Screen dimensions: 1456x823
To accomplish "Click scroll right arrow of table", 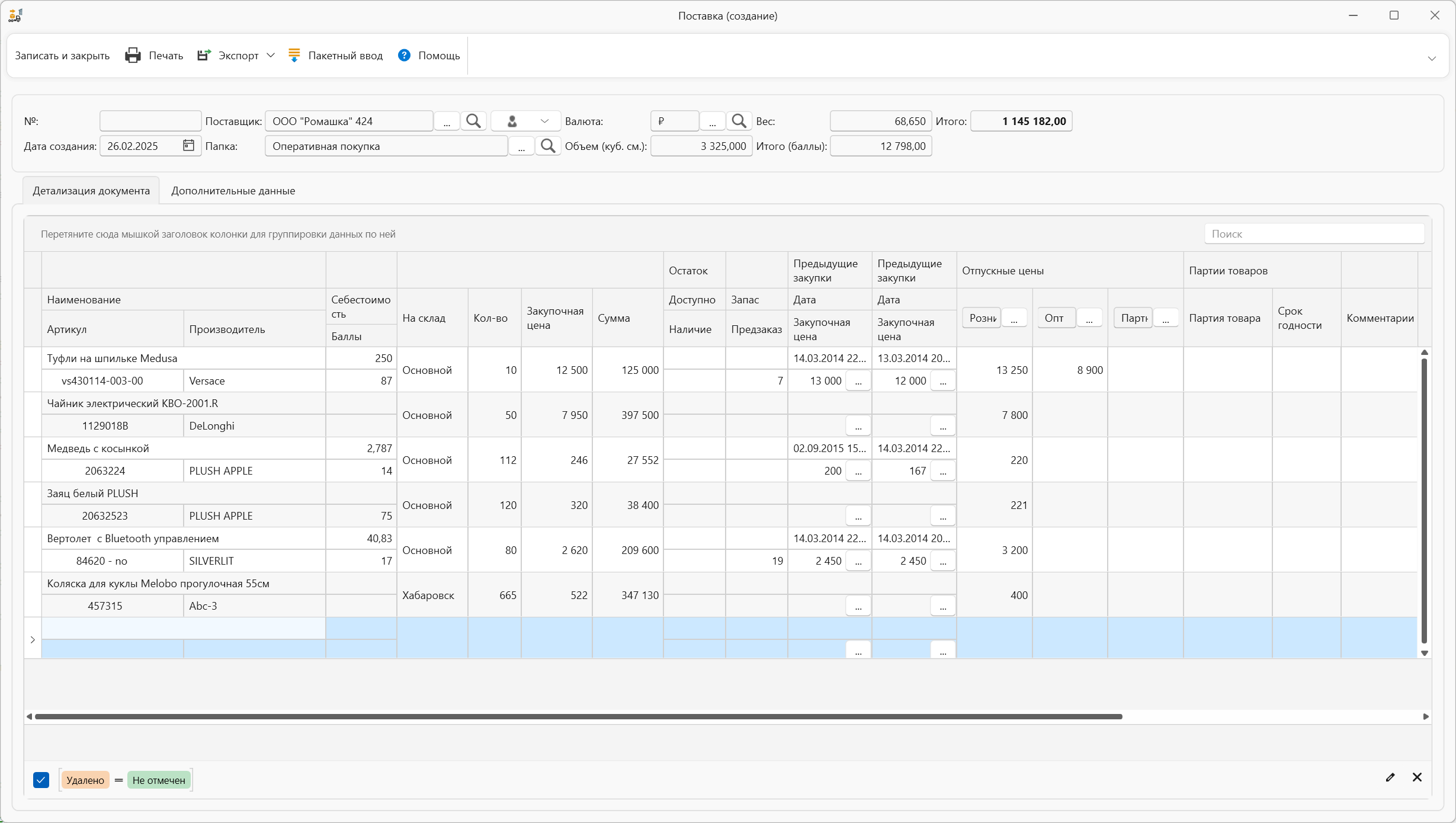I will 1426,717.
